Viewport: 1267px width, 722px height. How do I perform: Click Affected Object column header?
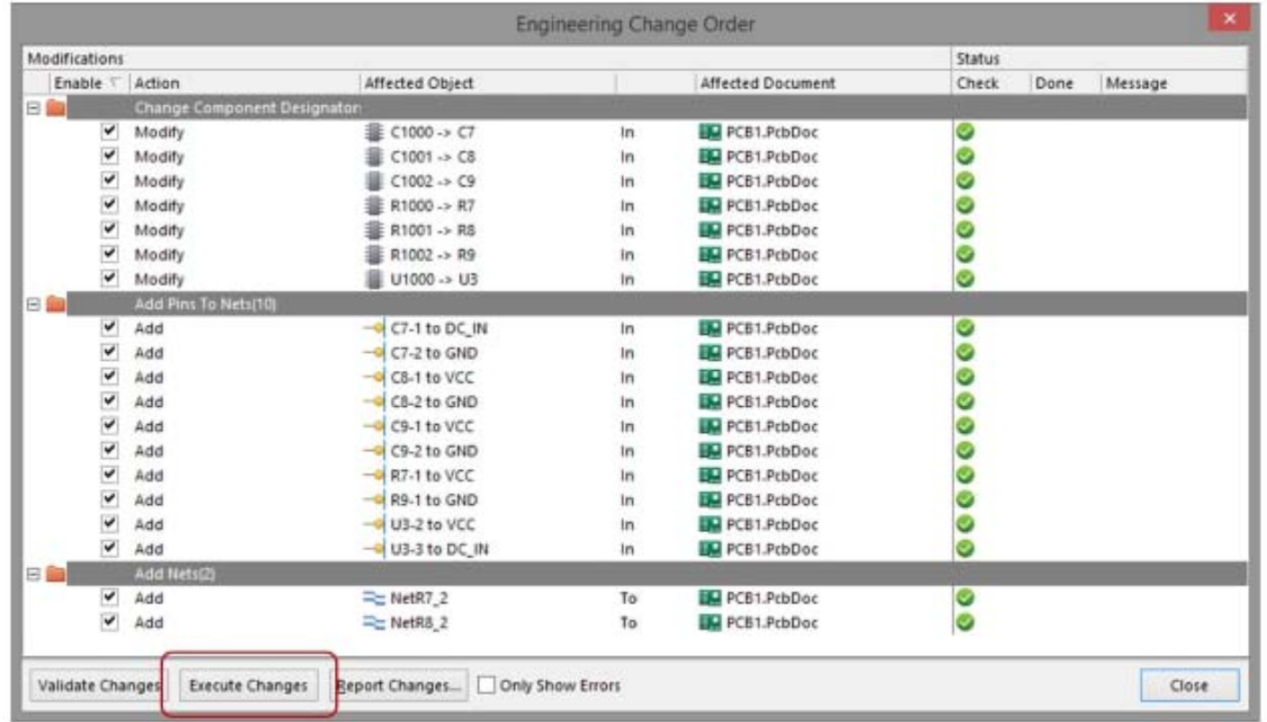(x=487, y=83)
